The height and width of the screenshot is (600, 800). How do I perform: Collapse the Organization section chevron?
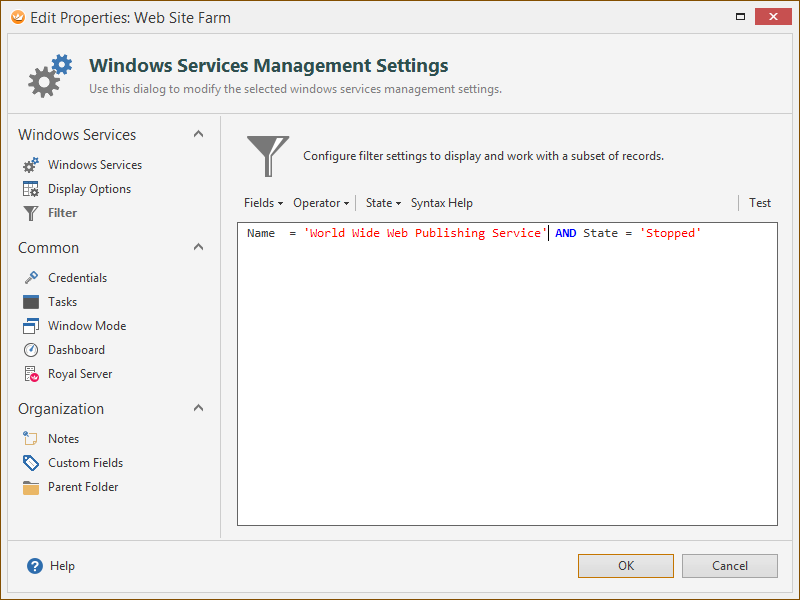[198, 408]
